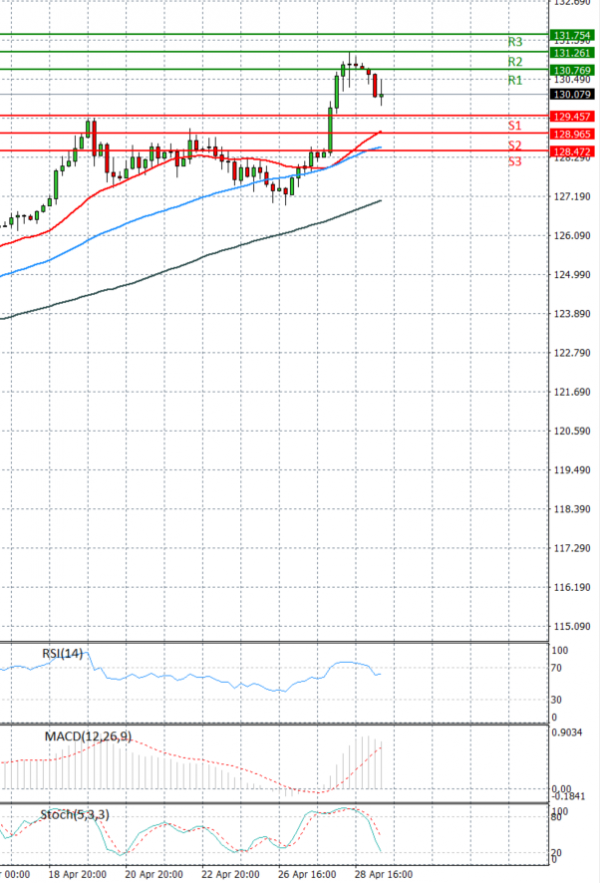This screenshot has width=600, height=883.
Task: Click the last candlestick on the chart
Action: [x=381, y=95]
